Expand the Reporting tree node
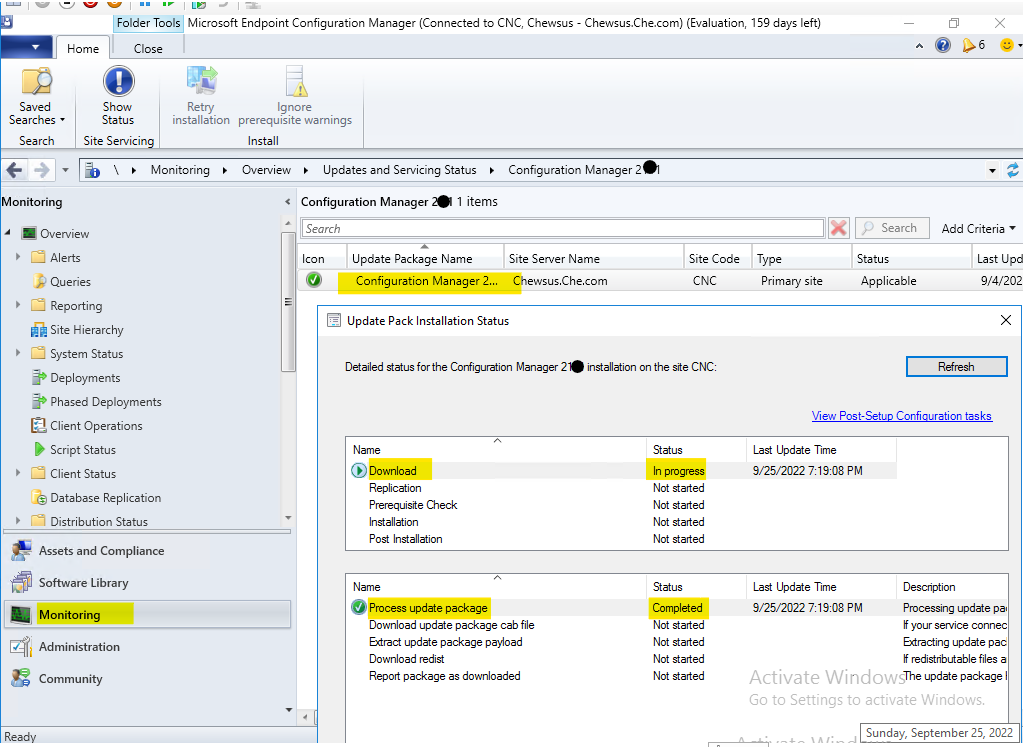Screen dimensions: 1026x747 coord(18,305)
